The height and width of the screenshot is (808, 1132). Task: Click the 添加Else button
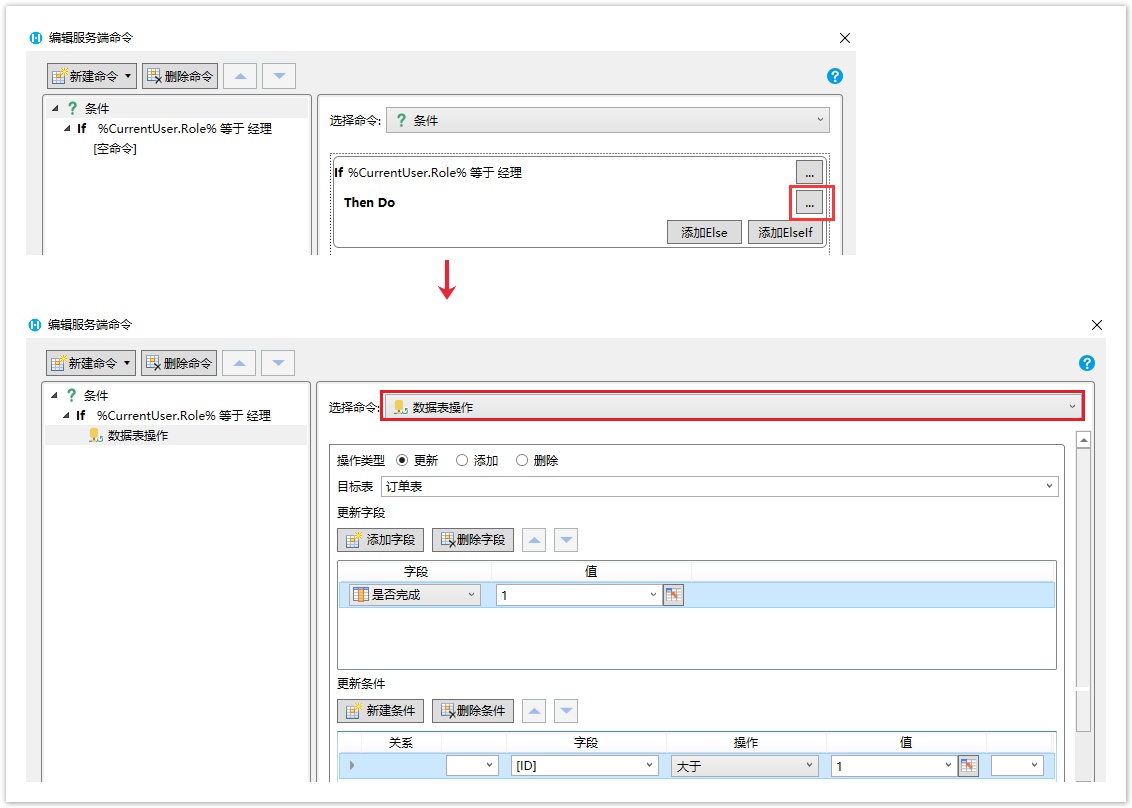tap(704, 233)
